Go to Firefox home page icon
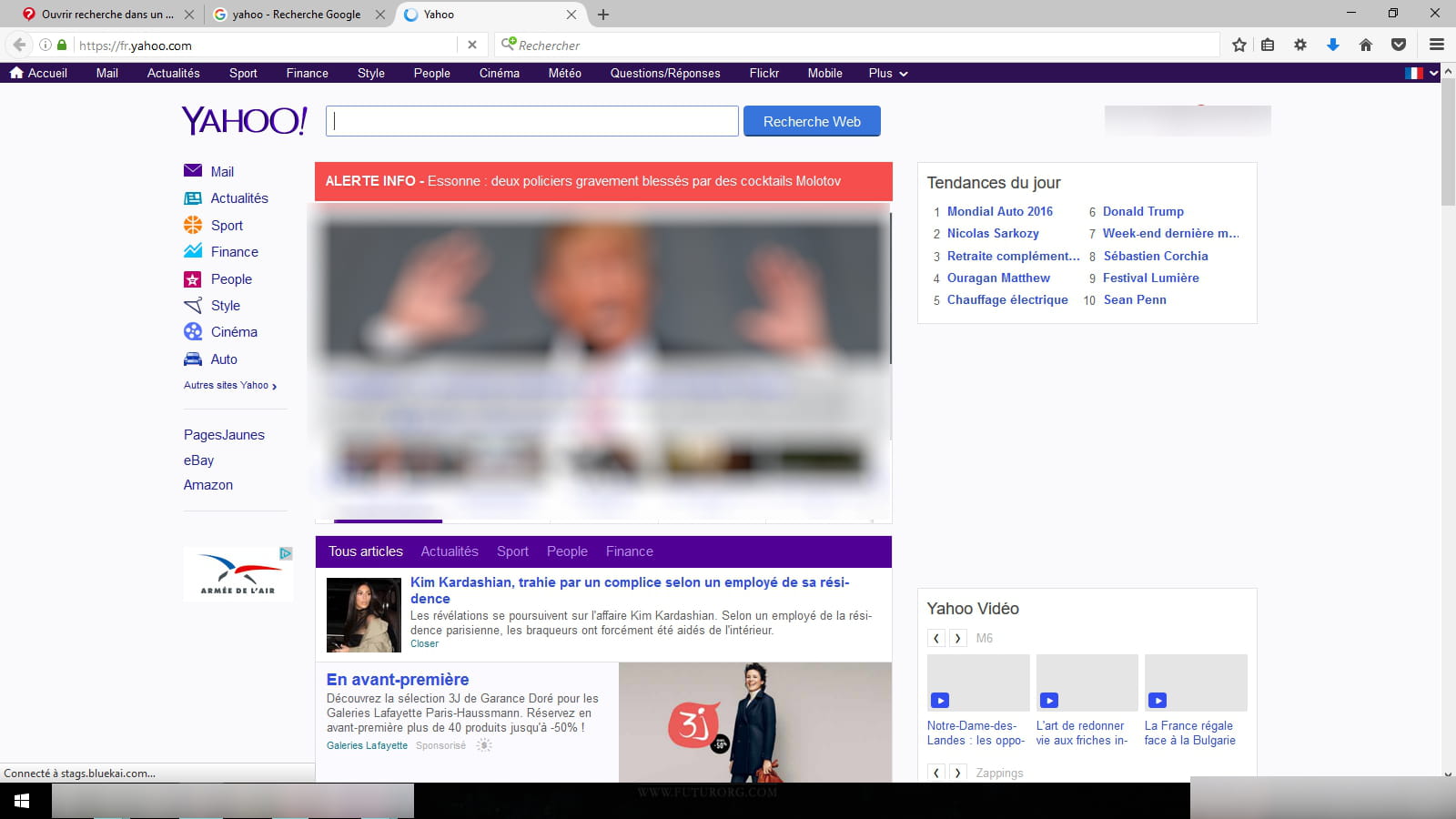The height and width of the screenshot is (819, 1456). [x=1366, y=45]
